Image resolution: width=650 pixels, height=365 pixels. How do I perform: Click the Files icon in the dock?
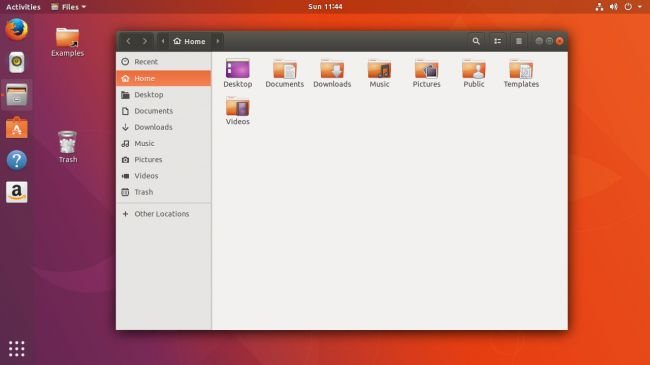click(17, 95)
